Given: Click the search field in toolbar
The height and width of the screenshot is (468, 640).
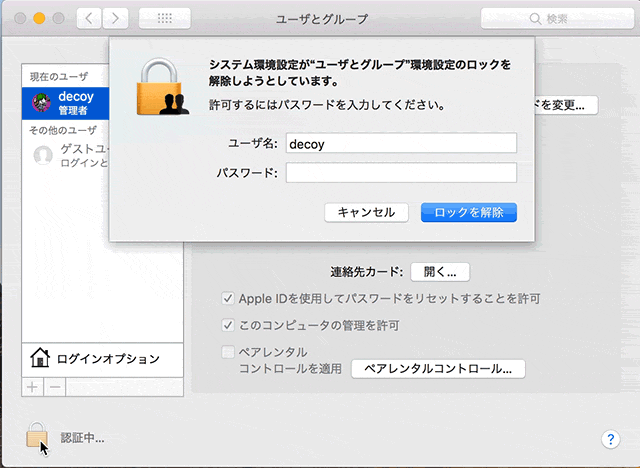Looking at the screenshot, I should coord(558,18).
